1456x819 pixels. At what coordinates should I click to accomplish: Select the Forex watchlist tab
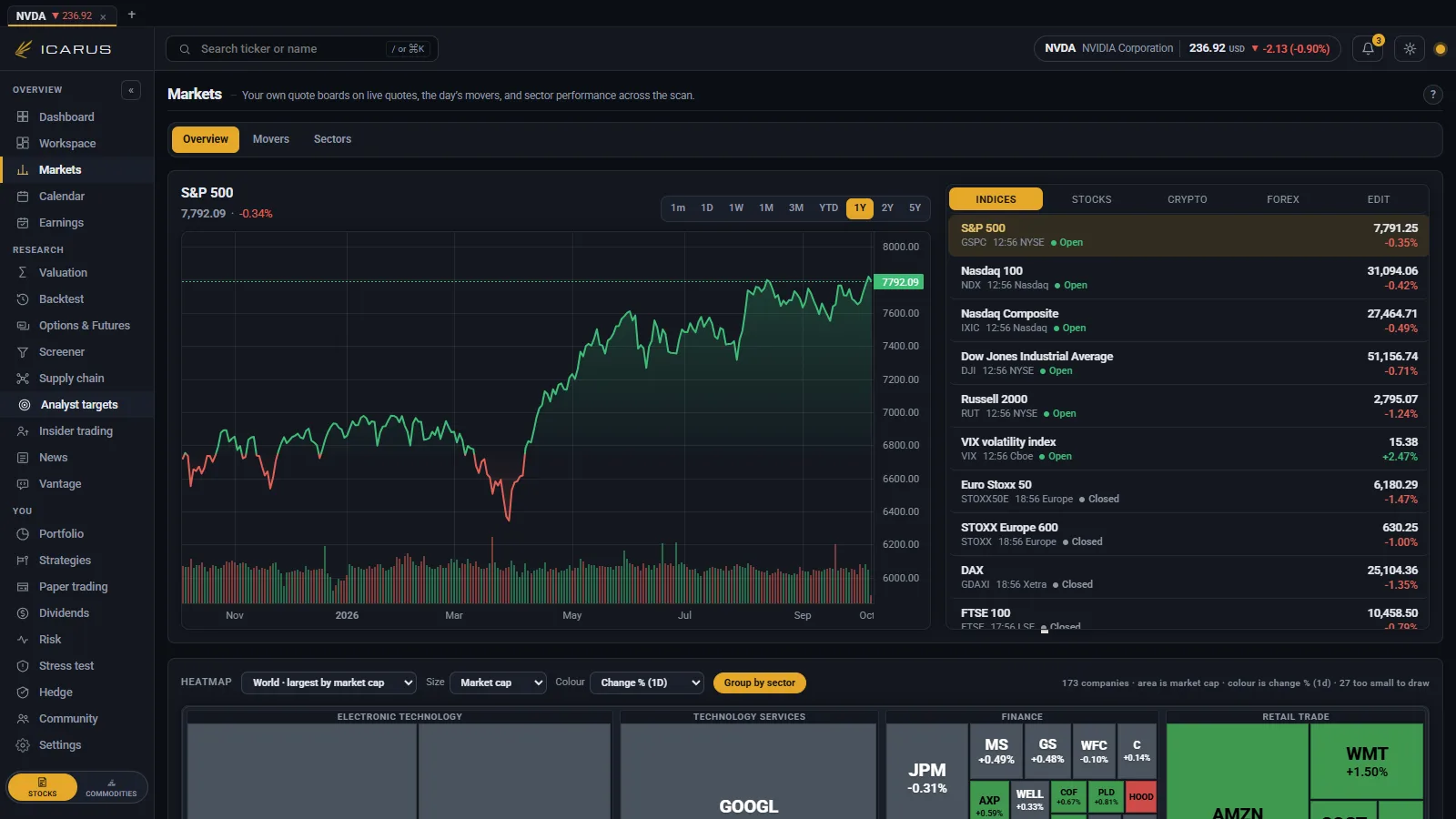click(1283, 199)
